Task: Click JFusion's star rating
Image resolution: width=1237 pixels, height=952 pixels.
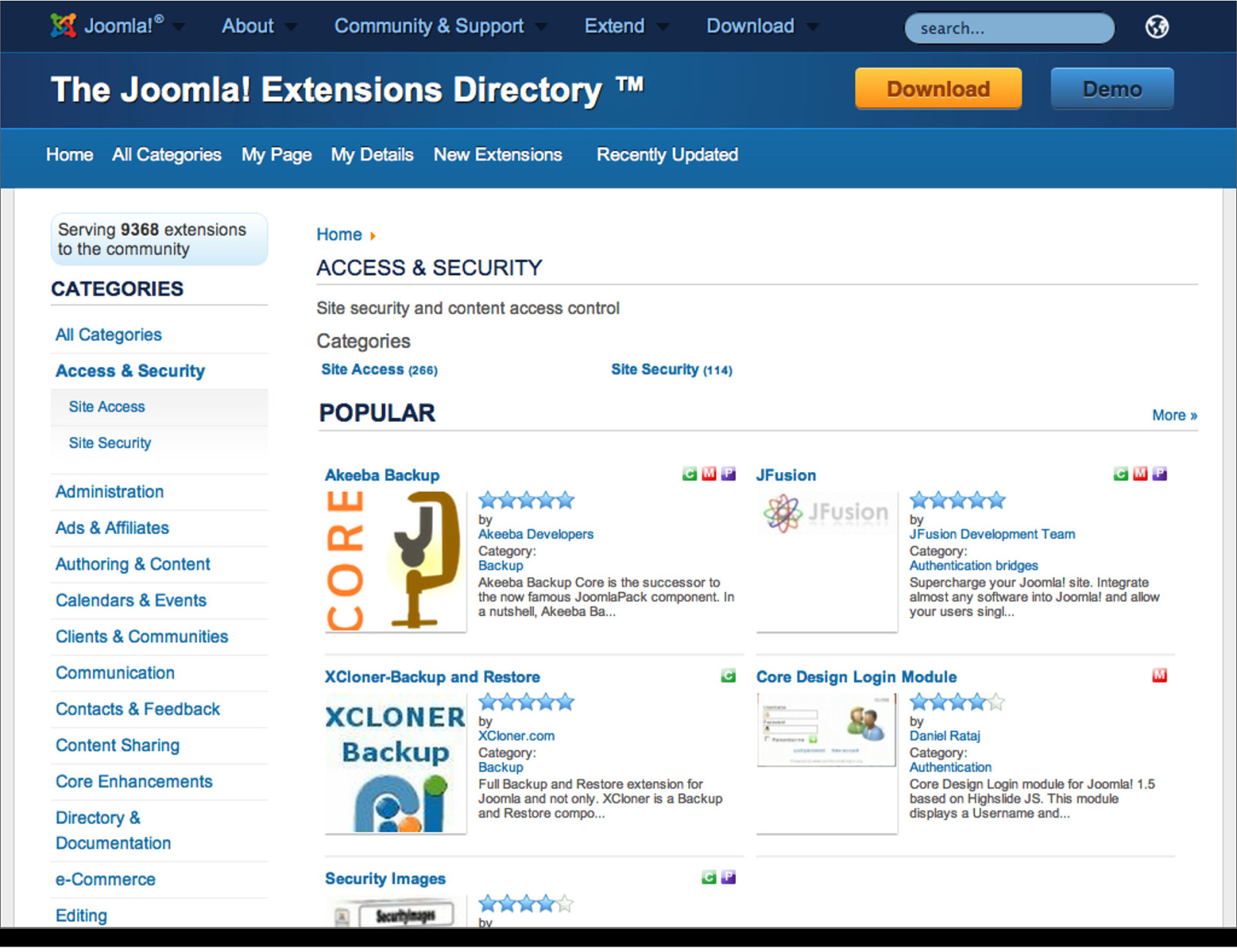Action: 957,500
